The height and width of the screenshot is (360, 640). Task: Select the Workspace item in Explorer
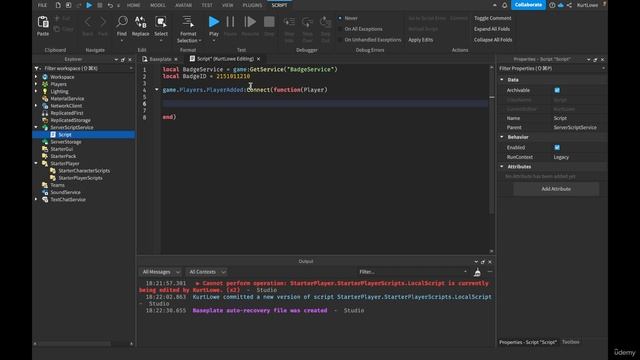[62, 77]
